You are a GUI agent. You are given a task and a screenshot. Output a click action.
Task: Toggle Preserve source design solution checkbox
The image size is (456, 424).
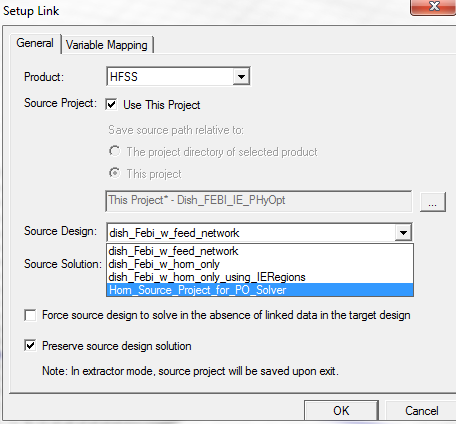(30, 345)
